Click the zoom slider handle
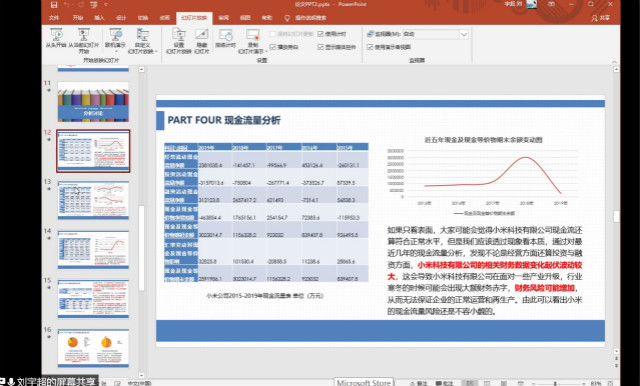This screenshot has width=640, height=386. pos(555,383)
